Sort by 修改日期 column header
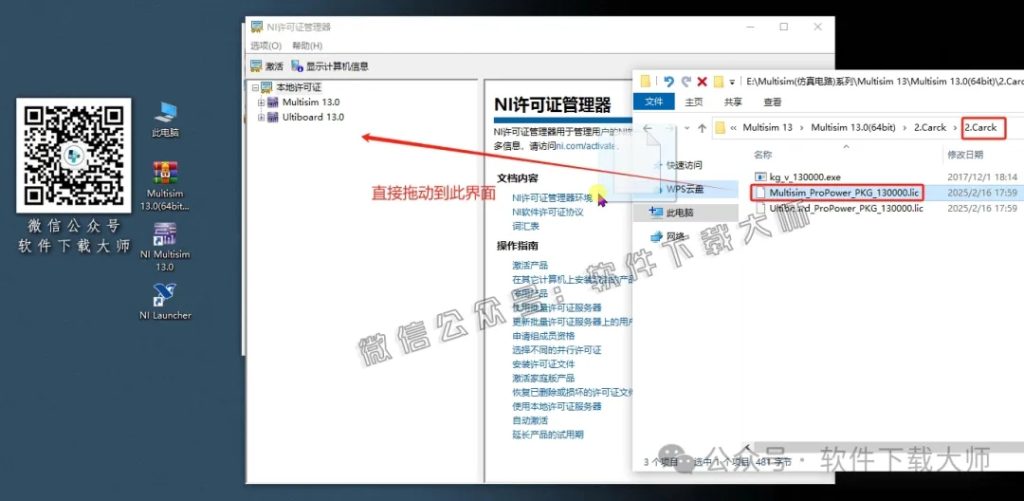 (965, 155)
